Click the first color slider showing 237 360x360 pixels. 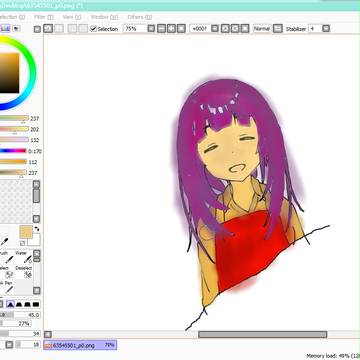pyautogui.click(x=14, y=118)
